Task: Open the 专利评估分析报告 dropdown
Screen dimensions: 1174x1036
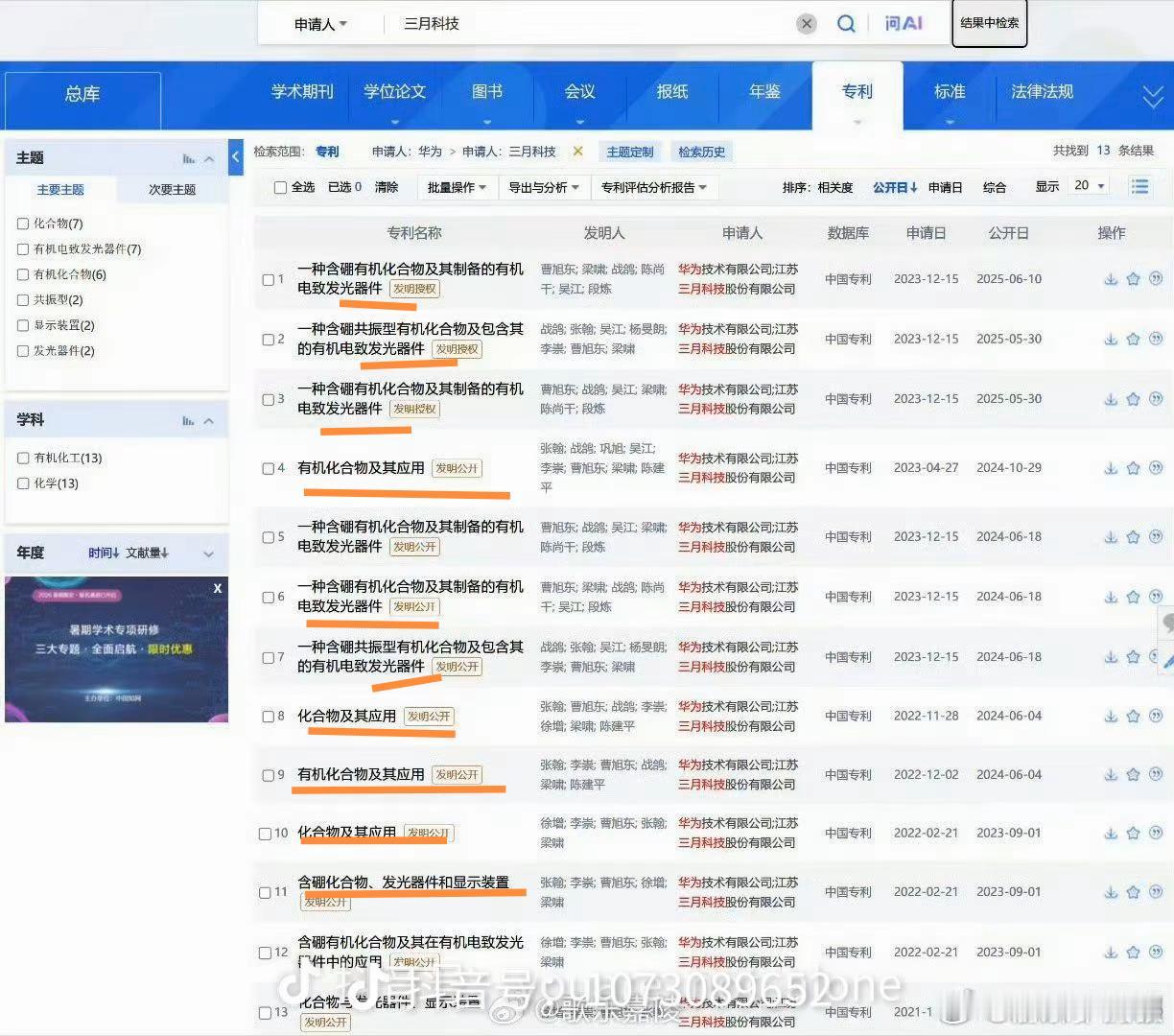Action: [654, 187]
